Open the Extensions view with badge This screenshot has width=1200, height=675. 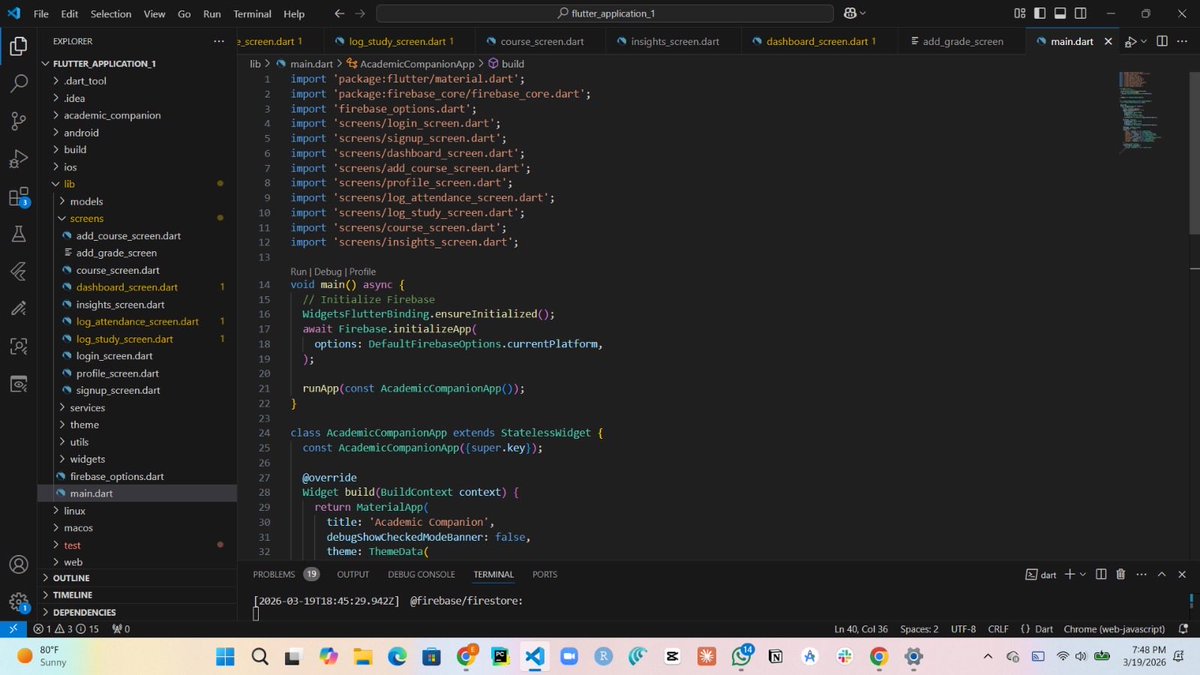18,197
